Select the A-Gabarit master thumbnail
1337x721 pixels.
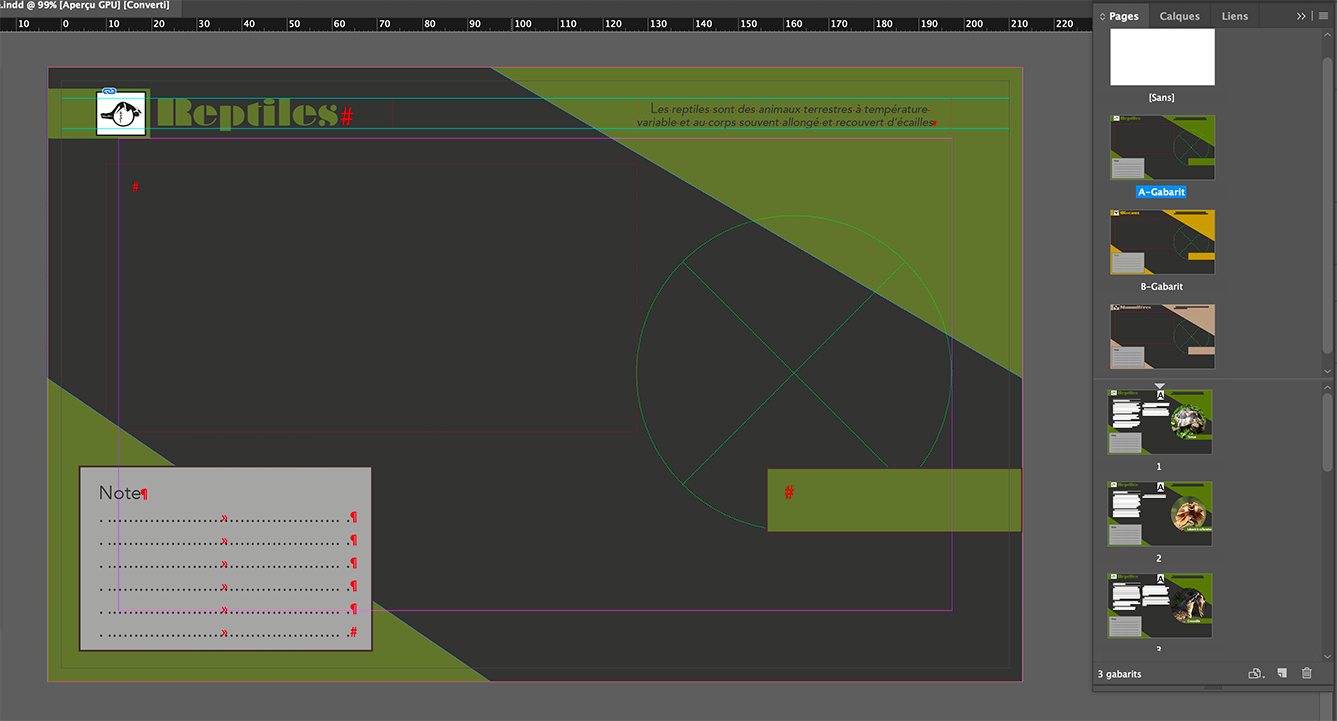tap(1161, 146)
